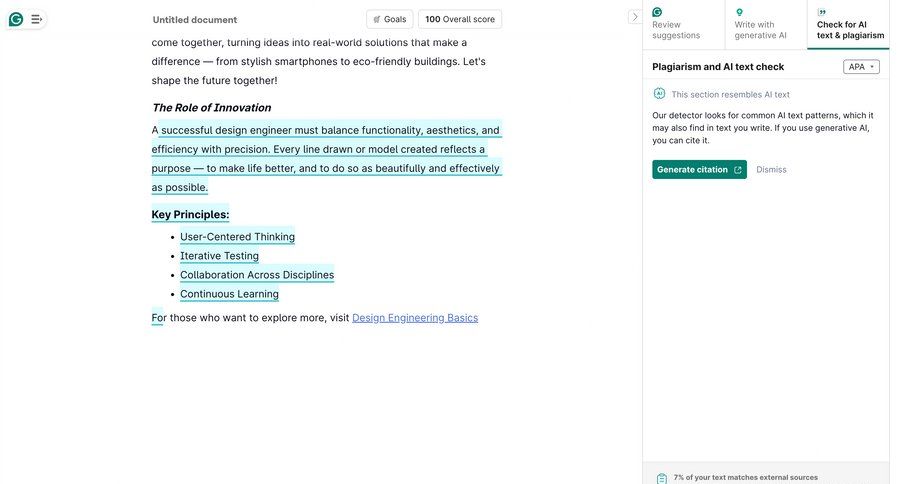The width and height of the screenshot is (900, 484).
Task: Select 'Collaboration Across Disciplines' bullet
Action: tap(257, 274)
